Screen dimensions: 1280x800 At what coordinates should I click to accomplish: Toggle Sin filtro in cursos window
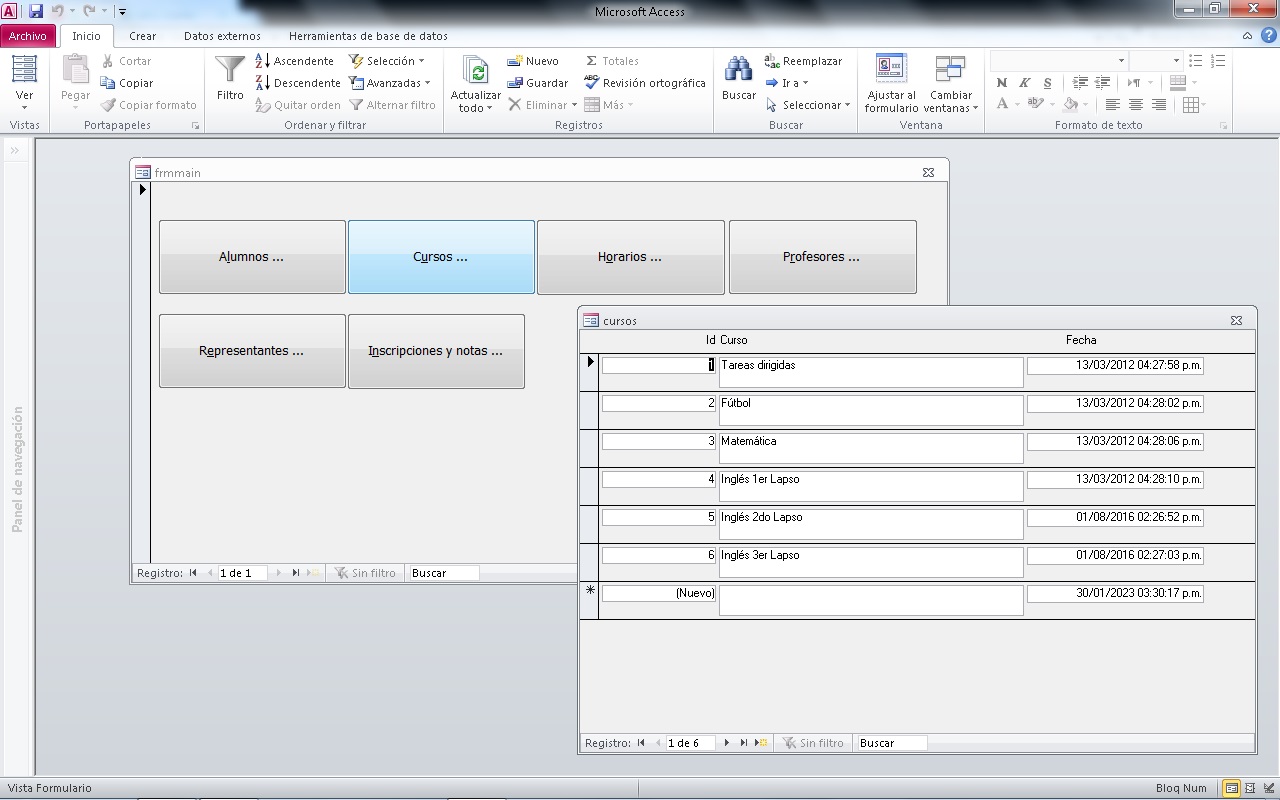(812, 743)
